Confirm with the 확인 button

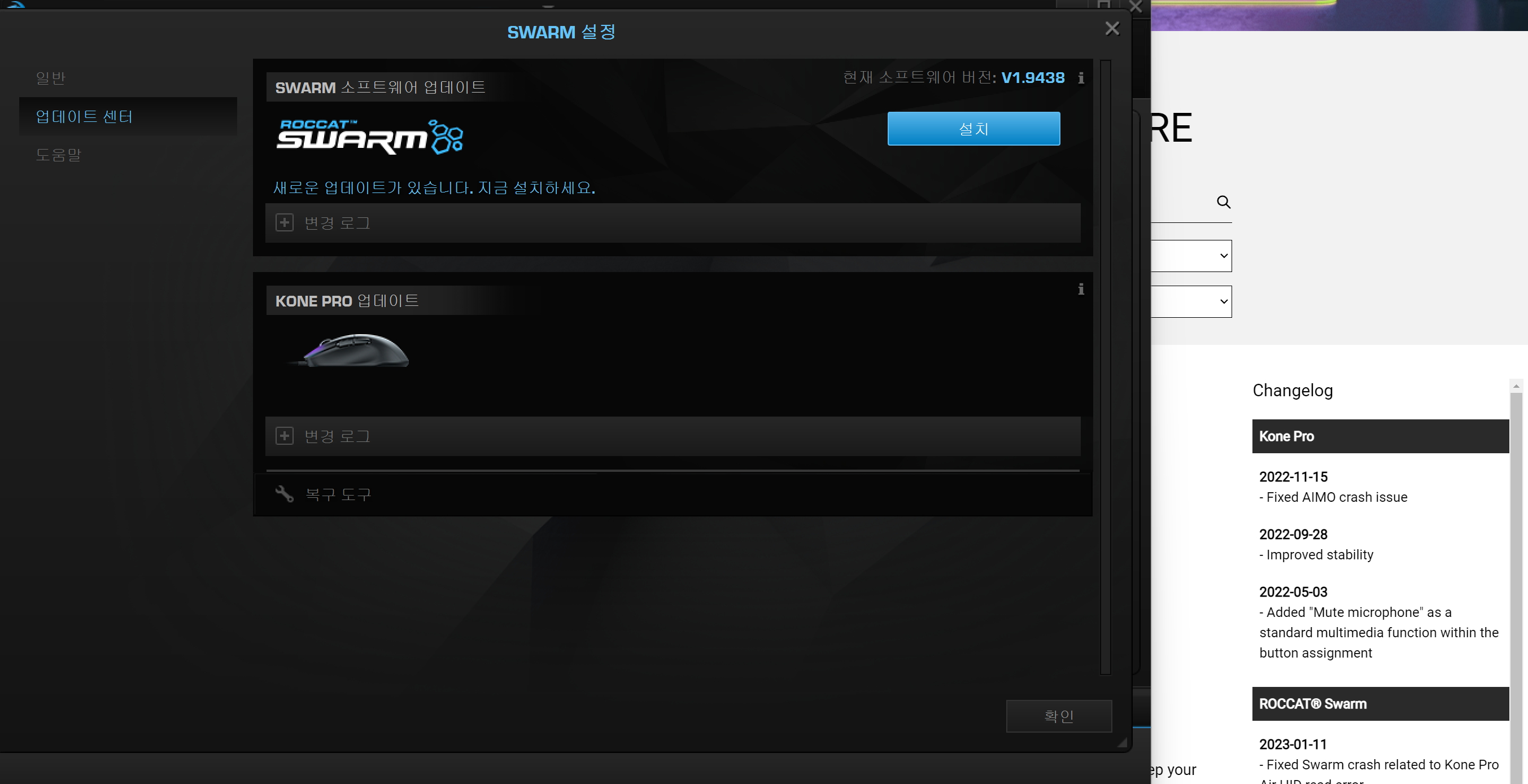coord(1059,716)
